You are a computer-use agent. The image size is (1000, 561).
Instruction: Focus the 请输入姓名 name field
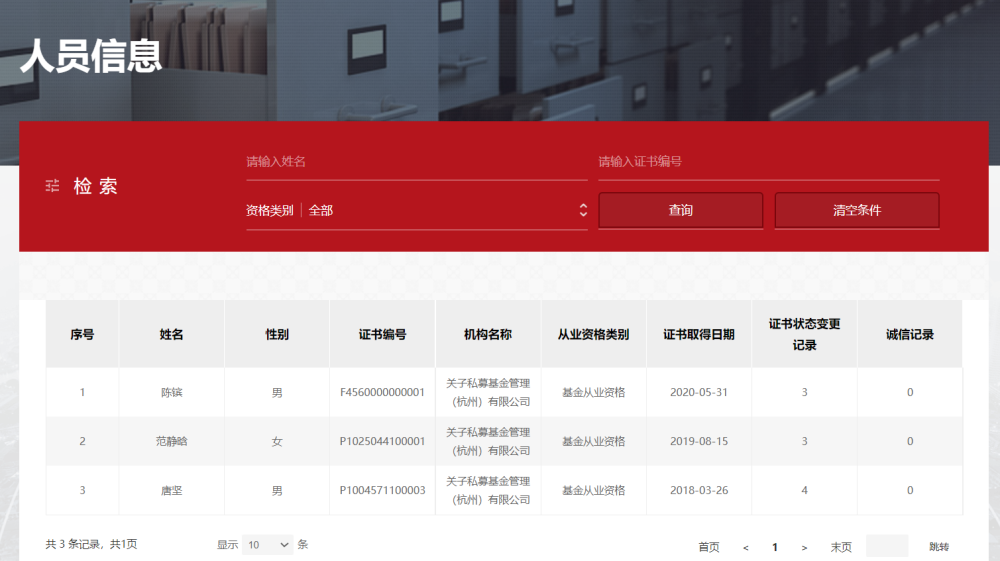416,162
